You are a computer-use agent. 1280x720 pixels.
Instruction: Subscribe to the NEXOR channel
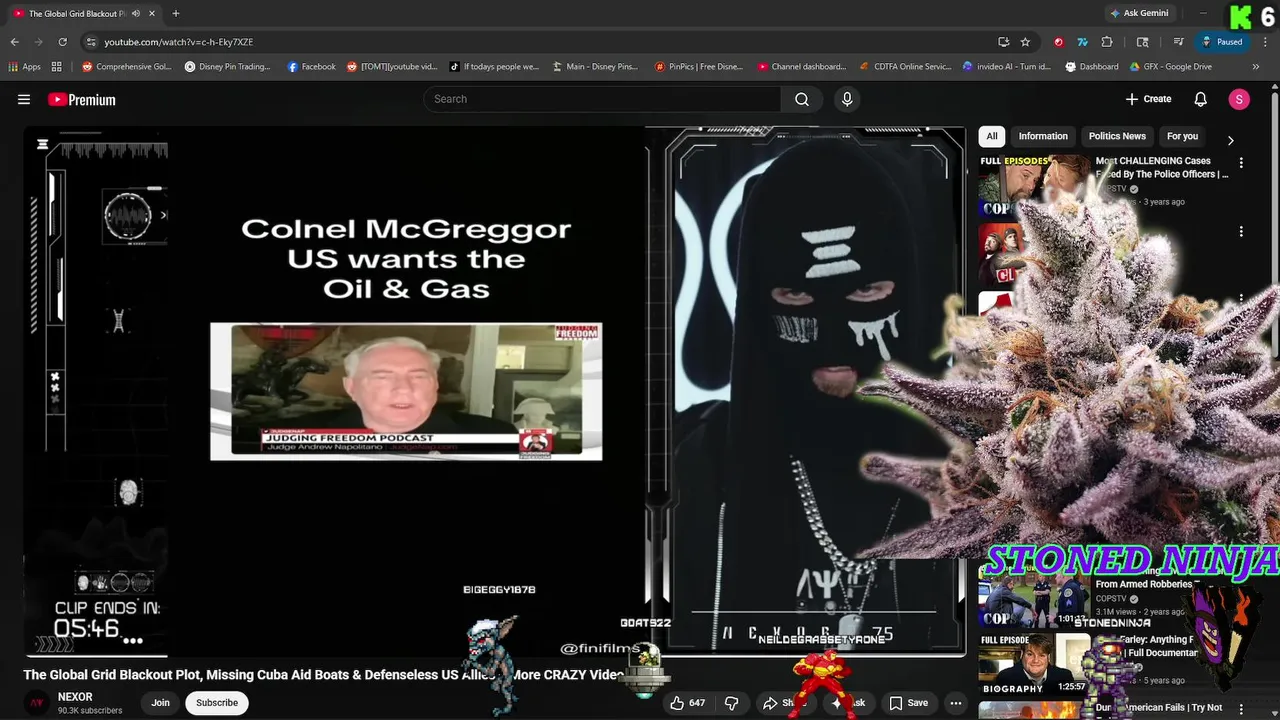click(x=217, y=703)
